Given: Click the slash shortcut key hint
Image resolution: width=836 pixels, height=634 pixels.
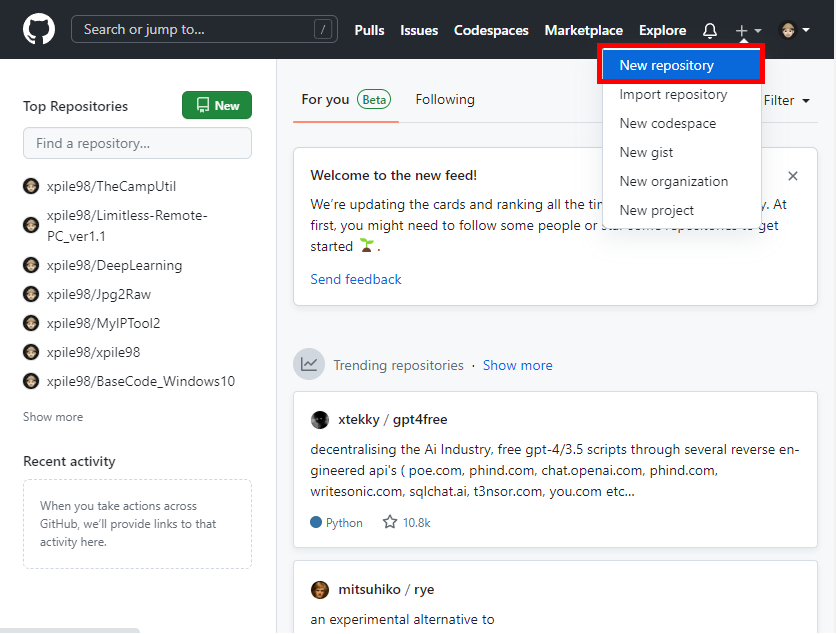Looking at the screenshot, I should tap(323, 29).
